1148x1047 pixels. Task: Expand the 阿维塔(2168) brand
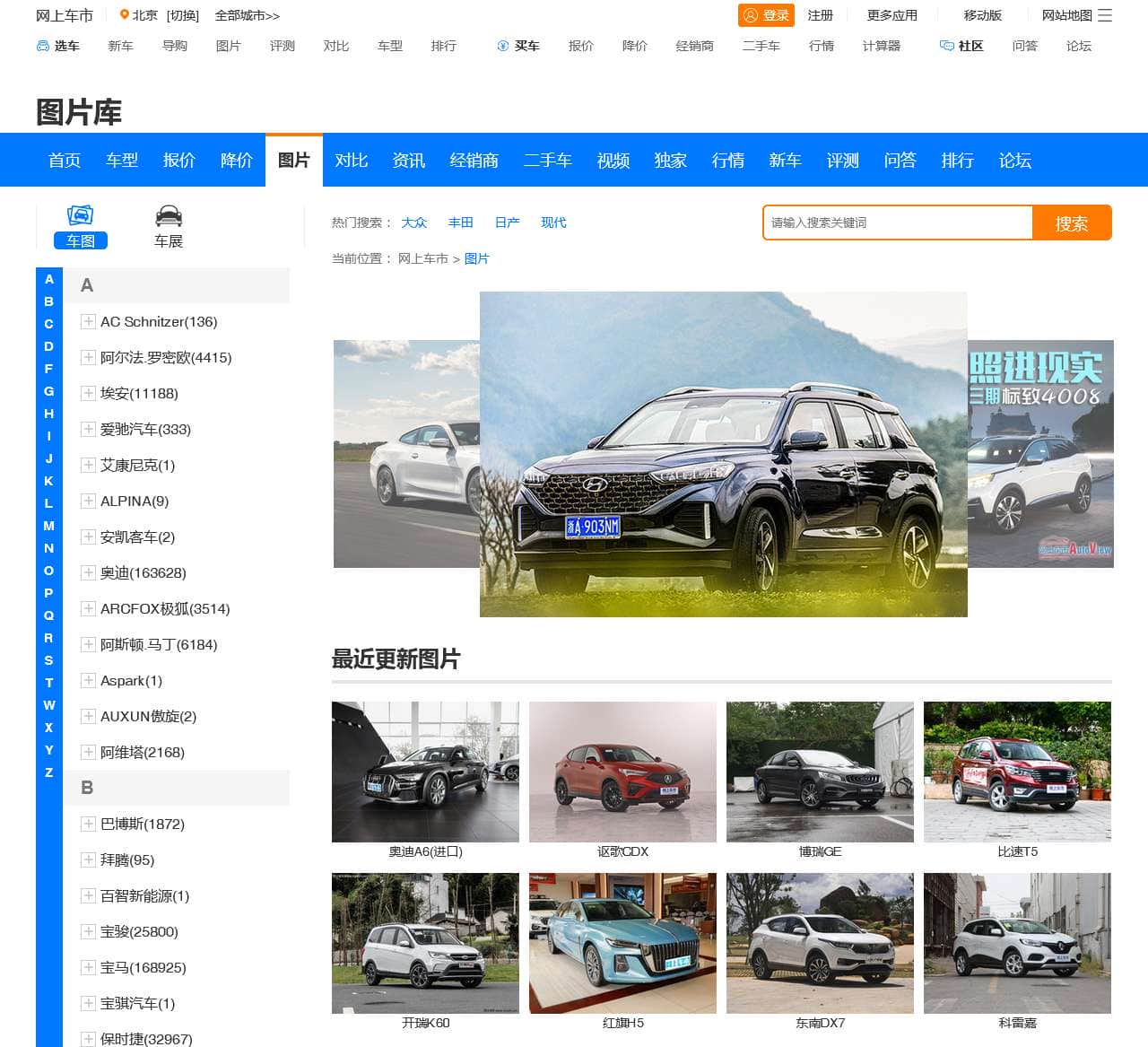click(x=88, y=752)
